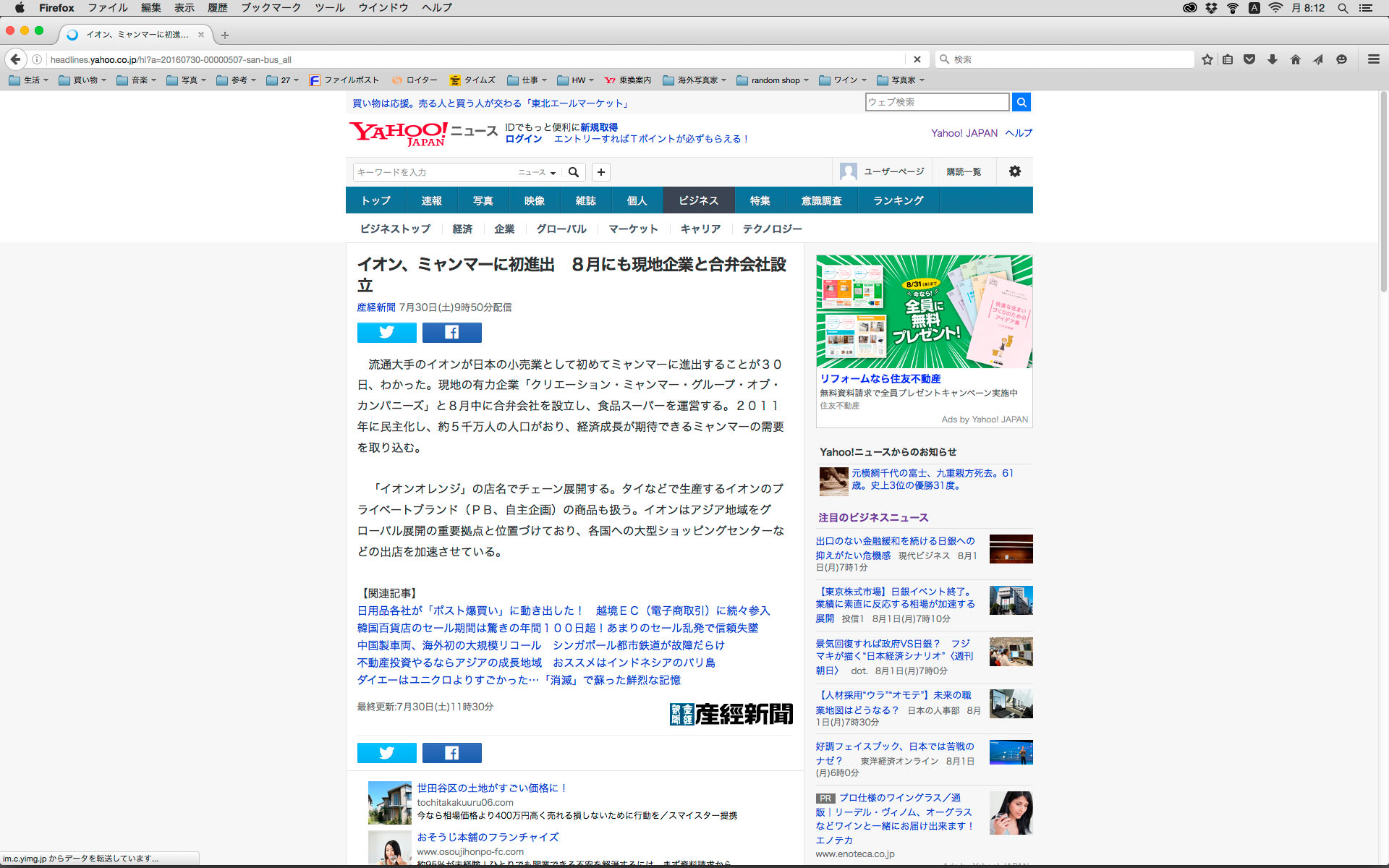Viewport: 1389px width, 868px height.
Task: Click the blue web search magnifier button
Action: pyautogui.click(x=1021, y=102)
